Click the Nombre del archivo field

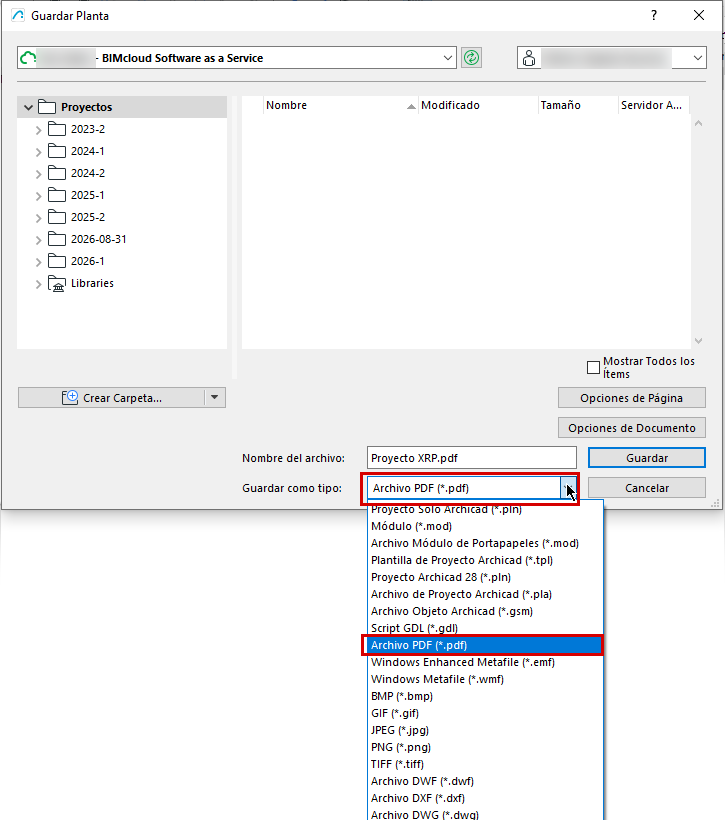point(471,458)
